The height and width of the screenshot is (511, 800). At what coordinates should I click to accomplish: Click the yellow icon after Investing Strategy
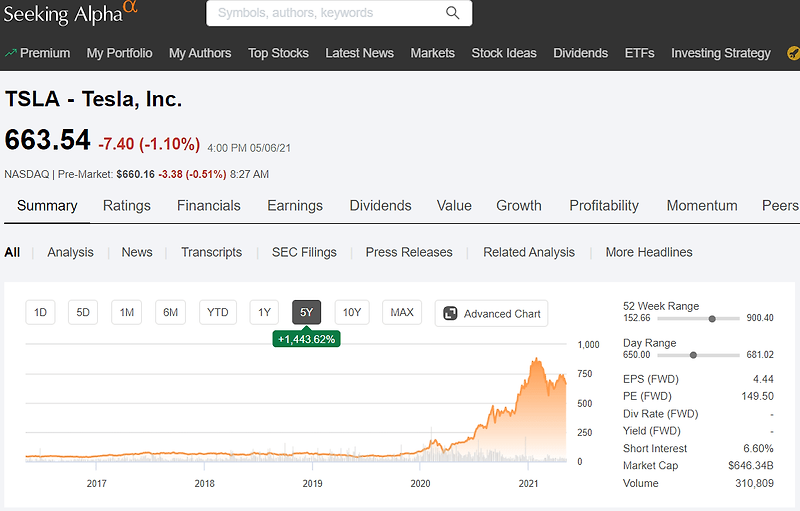tap(793, 53)
